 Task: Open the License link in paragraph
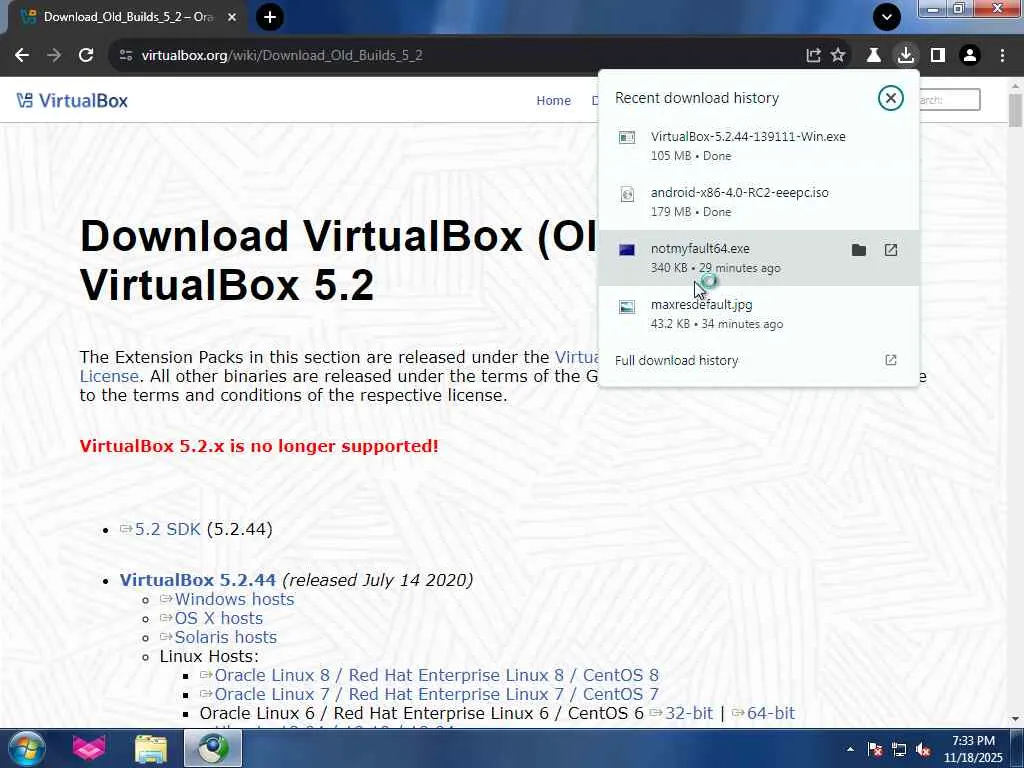tap(109, 376)
